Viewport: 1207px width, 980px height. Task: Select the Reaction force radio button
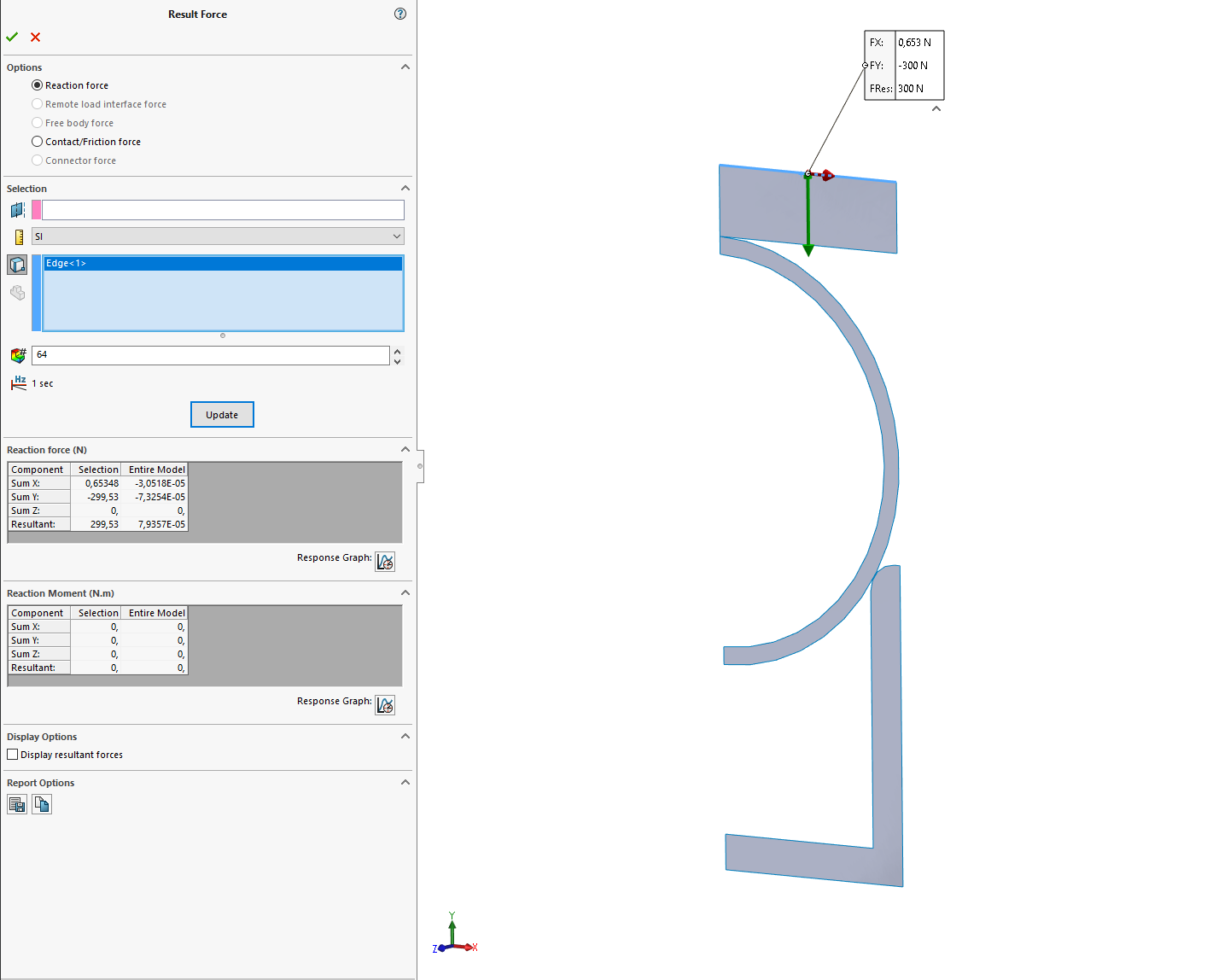pyautogui.click(x=37, y=85)
